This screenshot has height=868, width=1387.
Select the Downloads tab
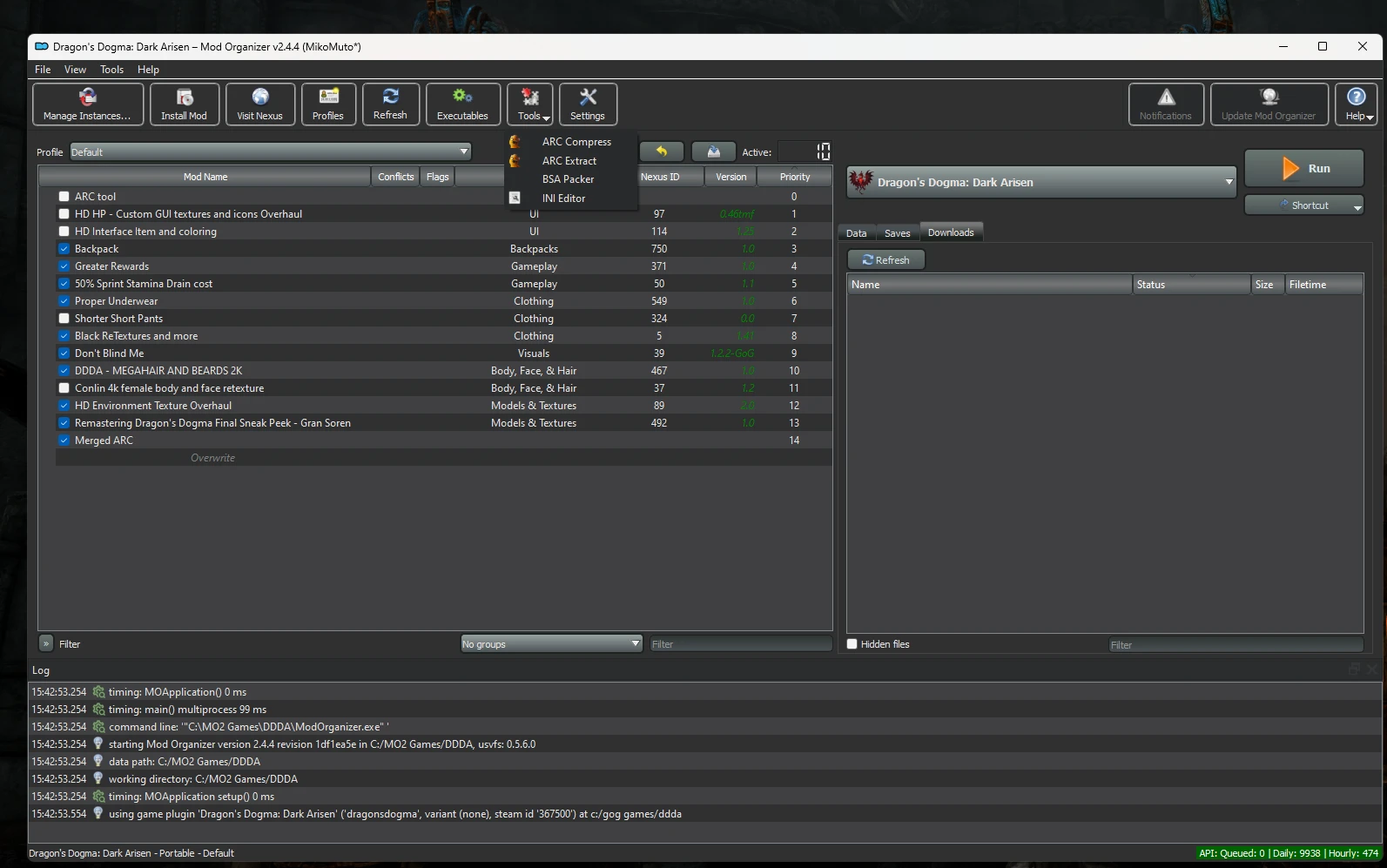(951, 232)
